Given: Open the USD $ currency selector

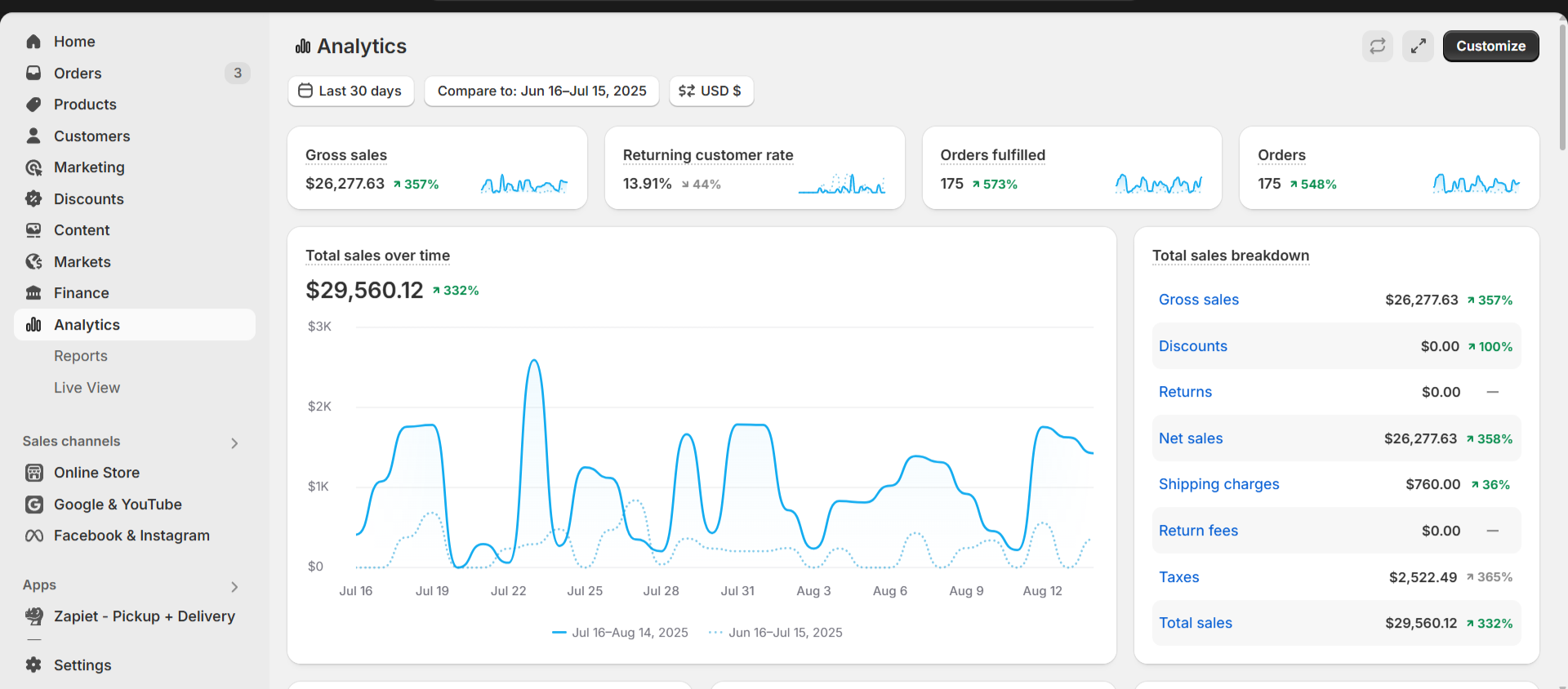Looking at the screenshot, I should [711, 91].
